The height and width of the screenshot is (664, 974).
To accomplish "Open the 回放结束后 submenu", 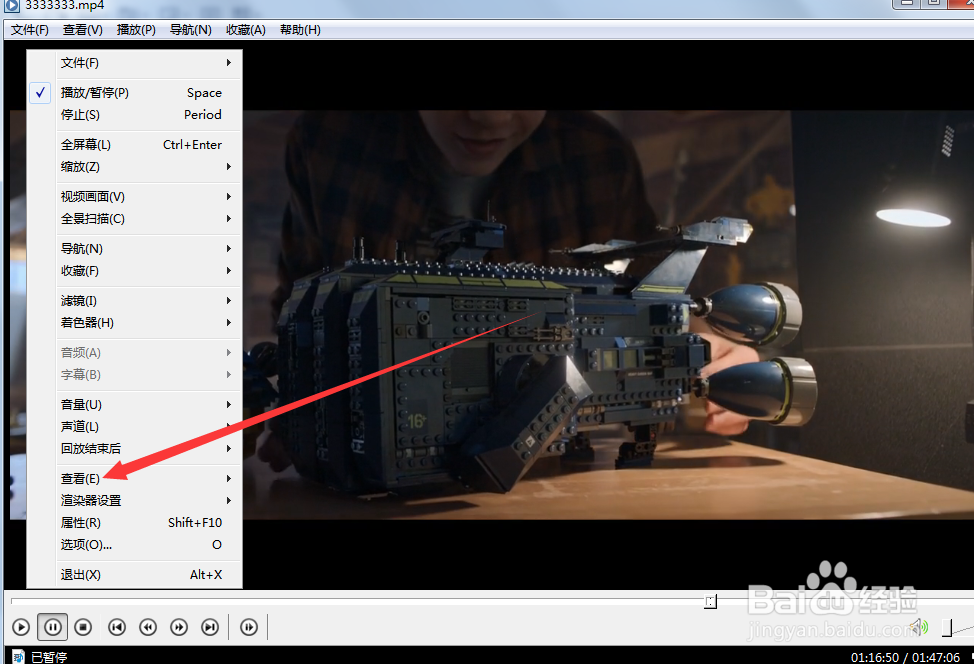I will (134, 448).
